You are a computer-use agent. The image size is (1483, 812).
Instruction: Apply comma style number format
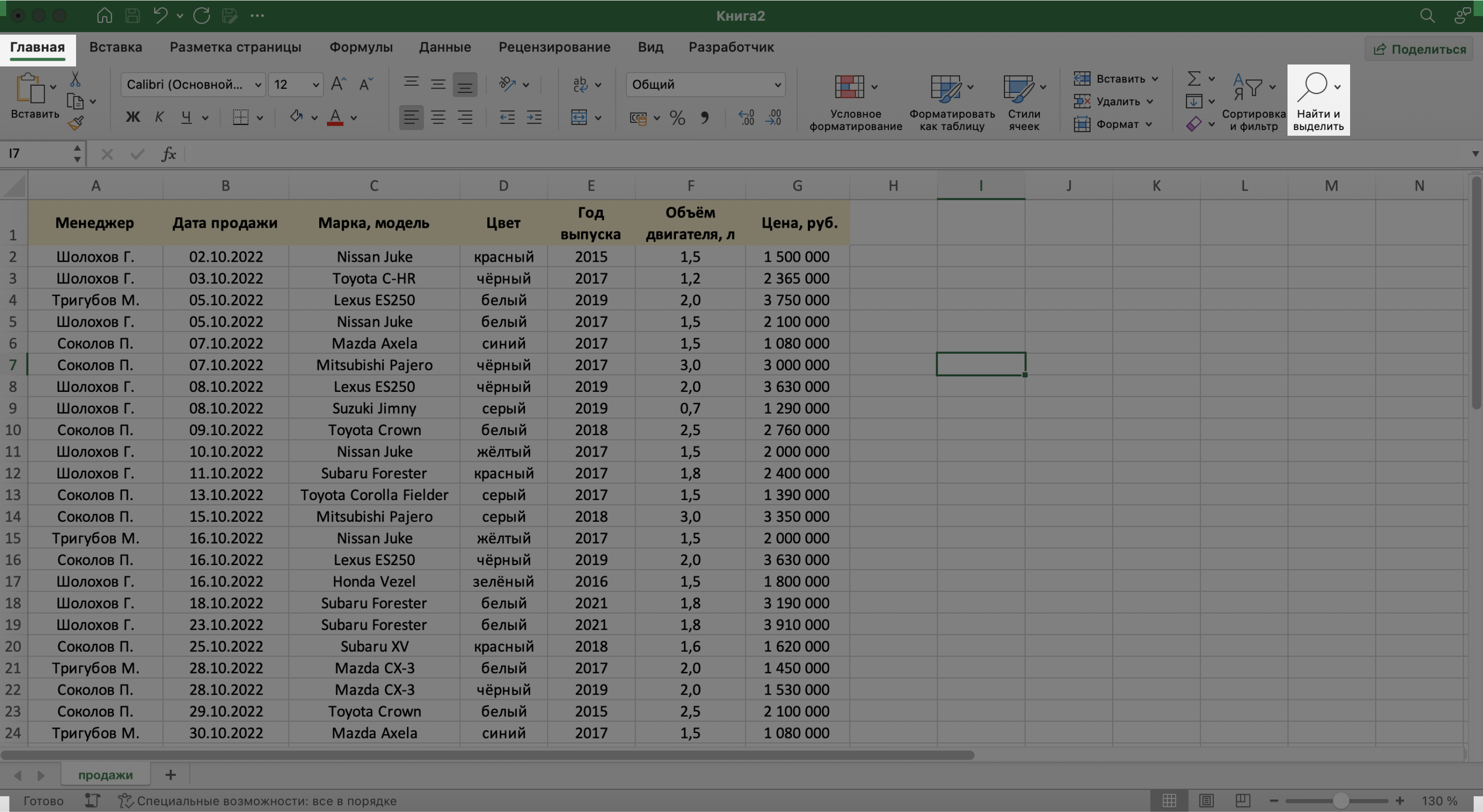click(704, 118)
